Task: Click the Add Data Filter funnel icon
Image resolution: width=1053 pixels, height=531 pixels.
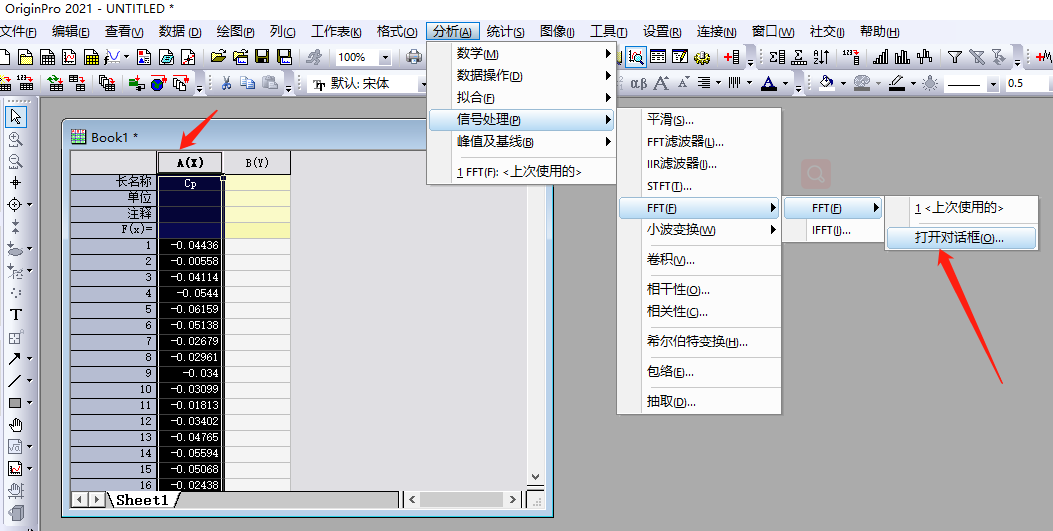Action: [954, 57]
